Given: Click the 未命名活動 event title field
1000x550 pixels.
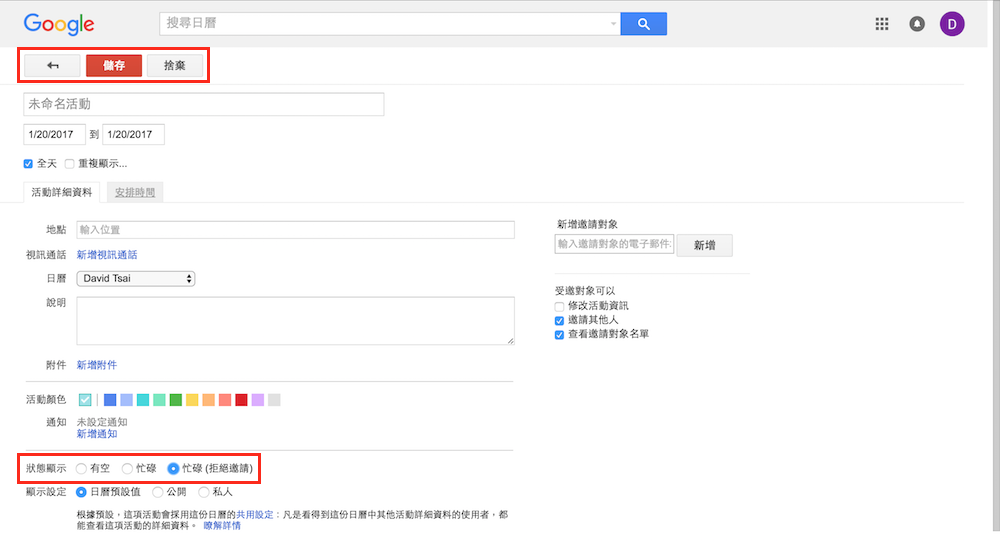Looking at the screenshot, I should pyautogui.click(x=204, y=104).
